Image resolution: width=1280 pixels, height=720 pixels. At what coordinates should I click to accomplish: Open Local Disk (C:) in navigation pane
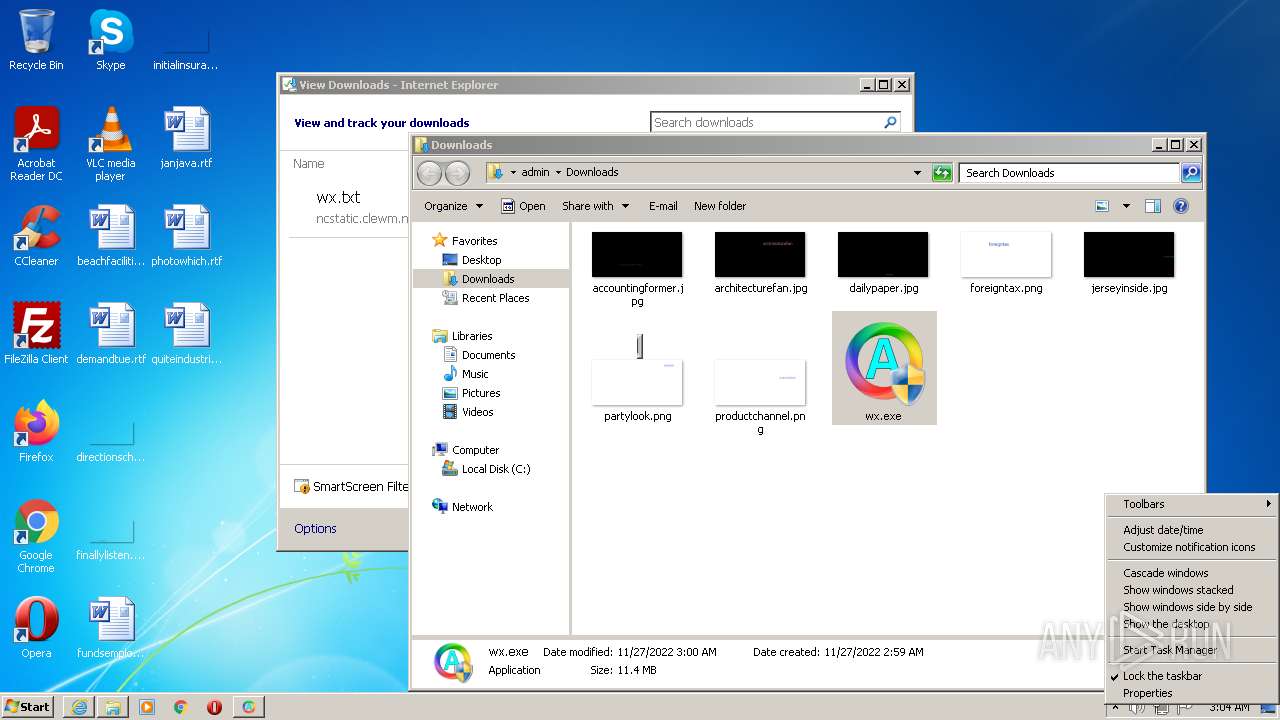[496, 469]
